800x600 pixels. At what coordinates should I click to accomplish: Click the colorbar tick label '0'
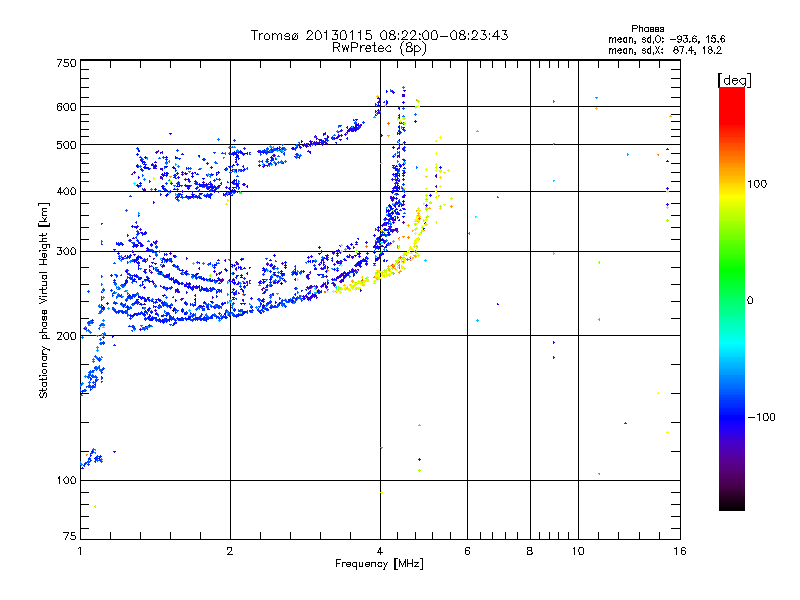750,301
